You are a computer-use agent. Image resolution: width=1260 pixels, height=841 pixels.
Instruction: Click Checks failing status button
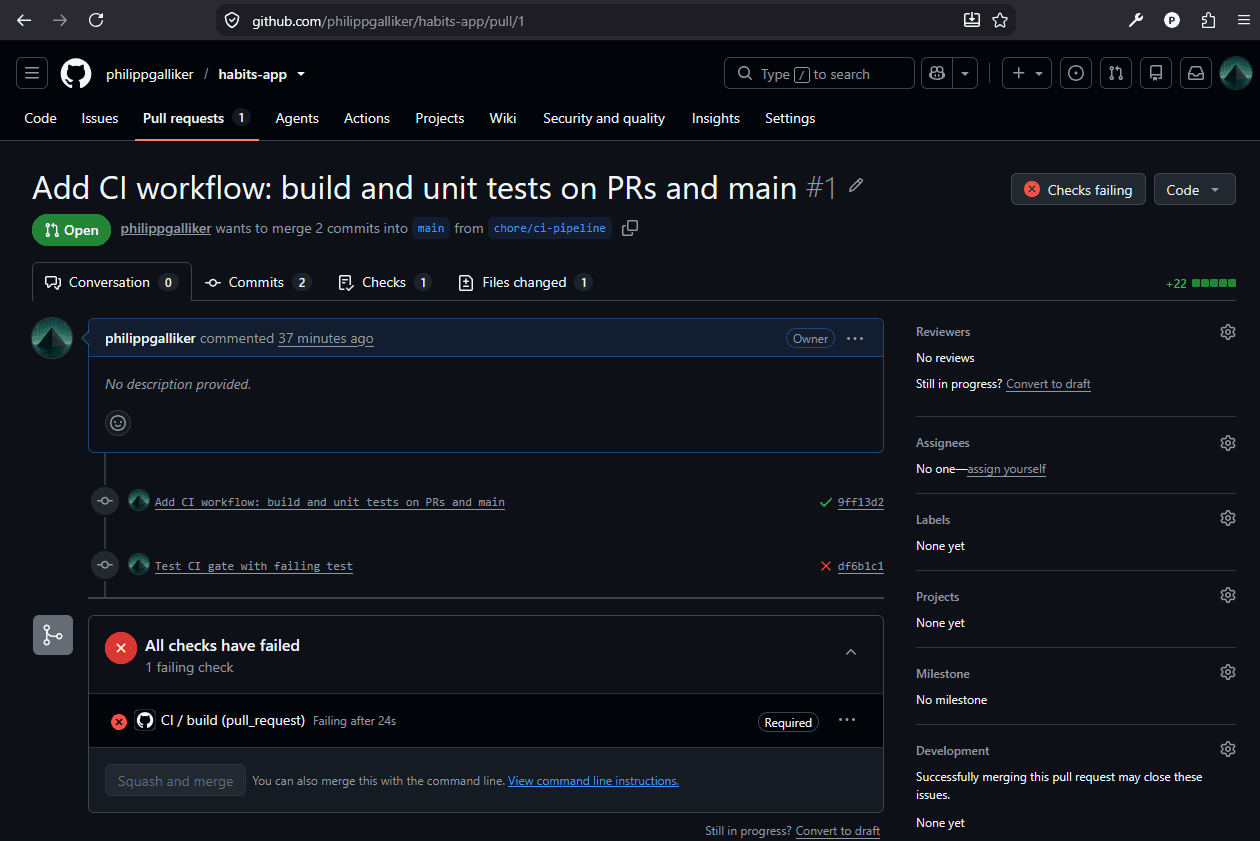pos(1078,190)
